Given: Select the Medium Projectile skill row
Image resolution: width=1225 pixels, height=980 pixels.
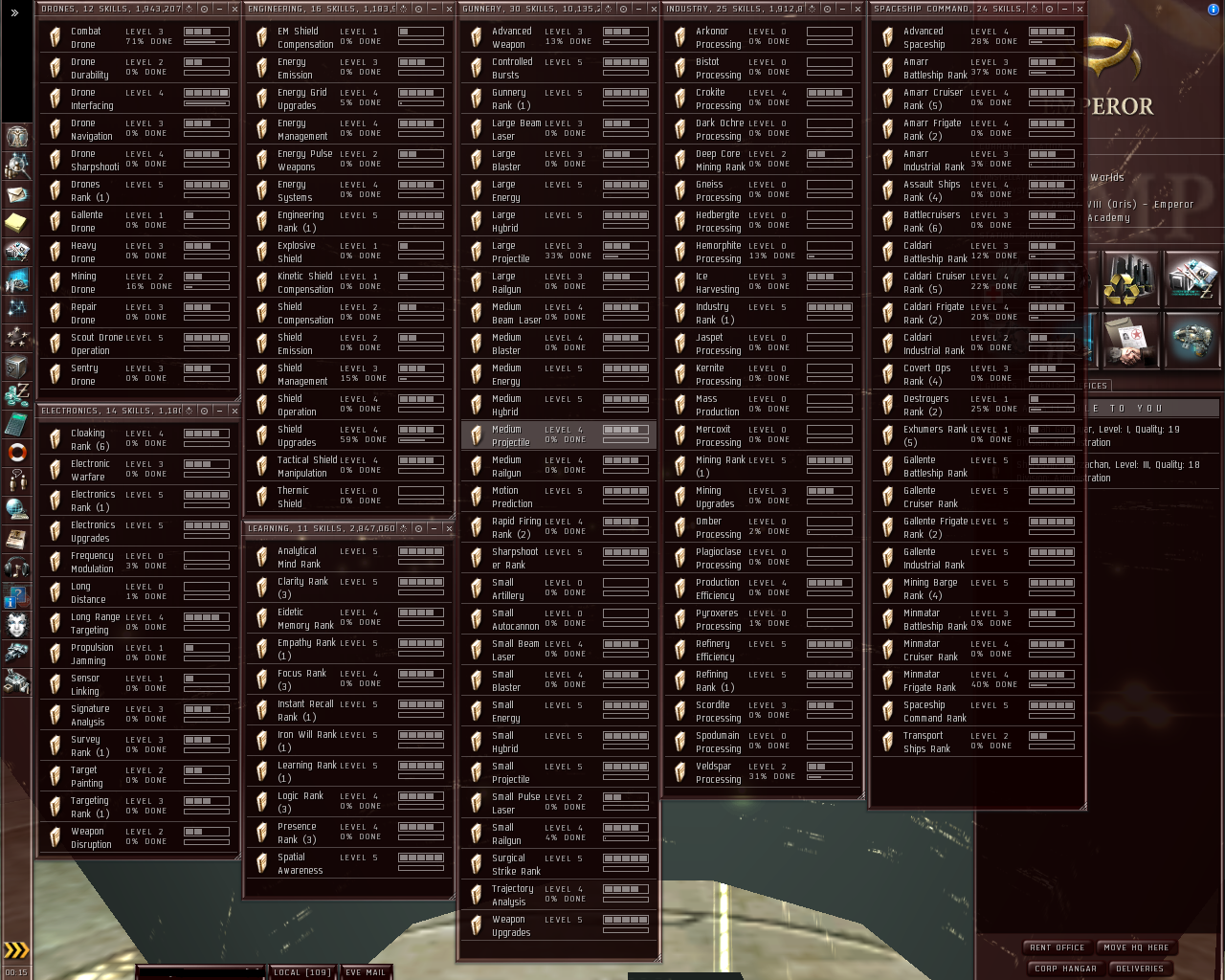Looking at the screenshot, I should coord(559,435).
